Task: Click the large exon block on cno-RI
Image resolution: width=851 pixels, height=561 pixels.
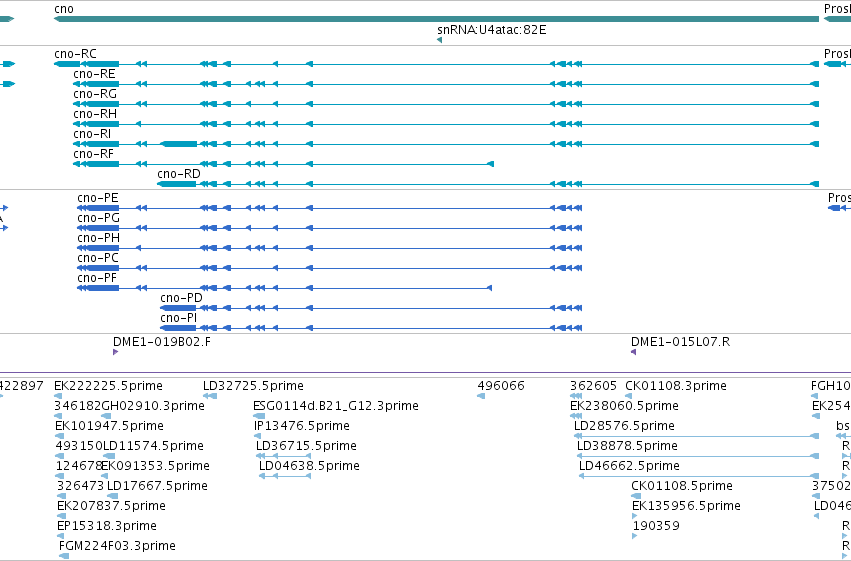Action: click(179, 144)
